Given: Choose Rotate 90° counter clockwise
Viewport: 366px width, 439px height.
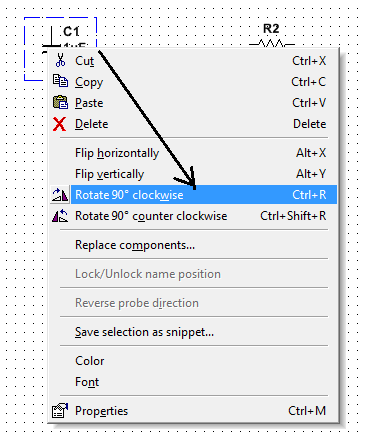Looking at the screenshot, I should point(193,216).
